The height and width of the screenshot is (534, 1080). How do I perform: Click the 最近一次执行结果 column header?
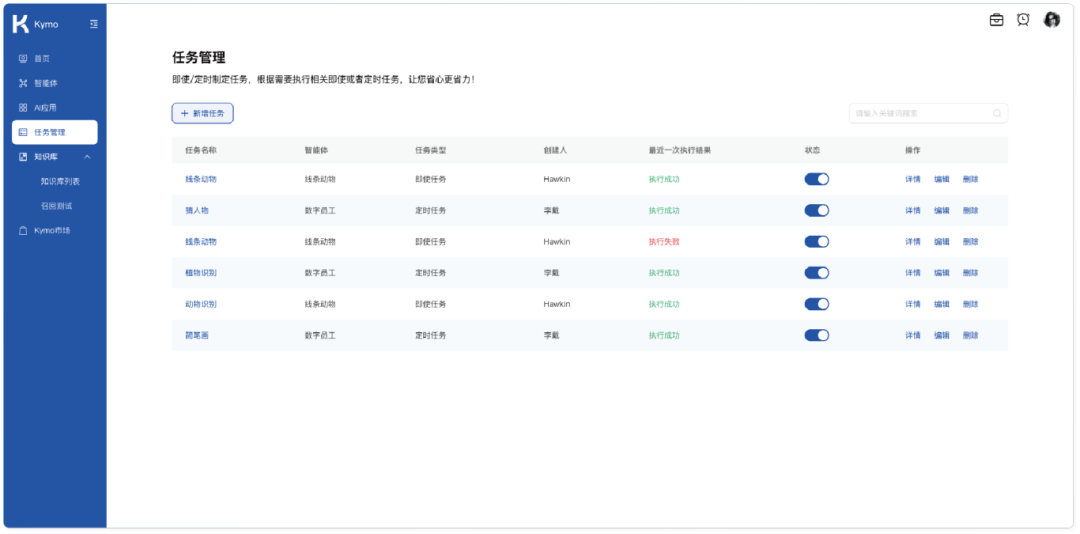click(x=680, y=150)
